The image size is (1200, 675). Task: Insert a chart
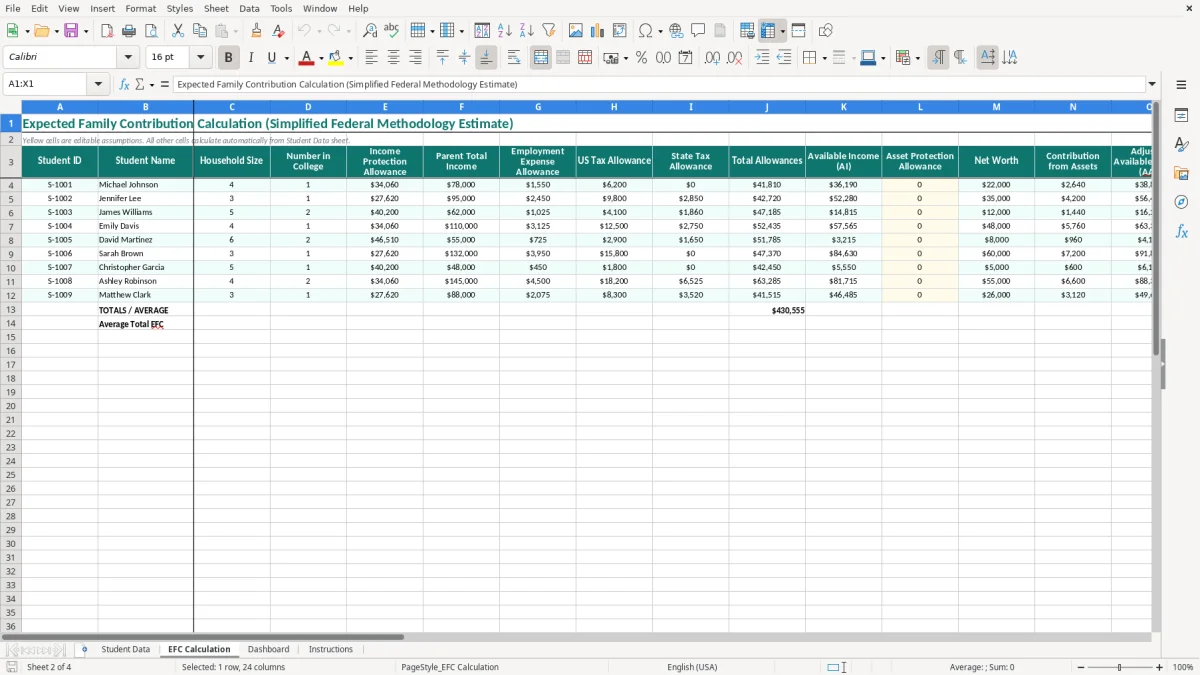click(598, 31)
